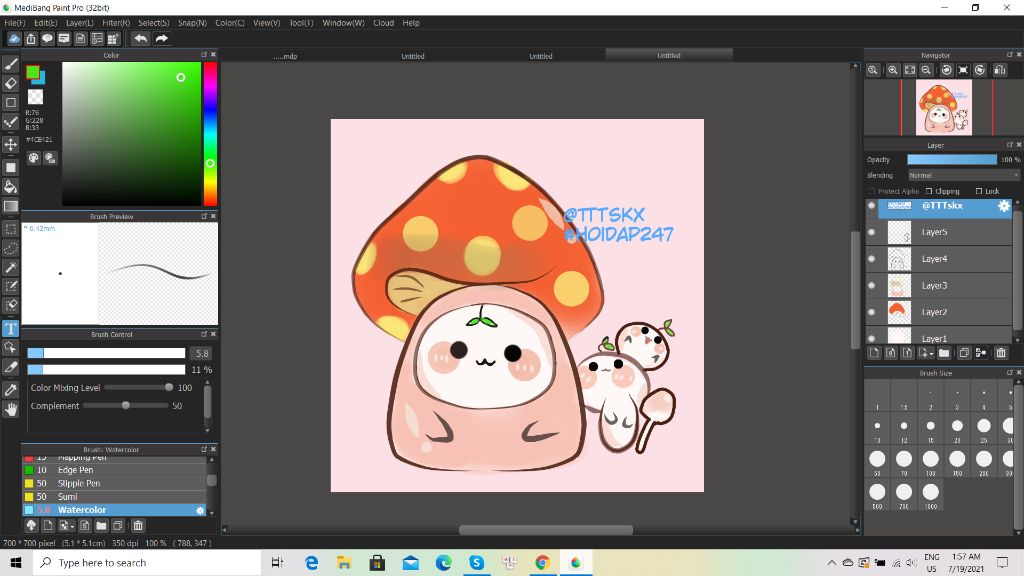Click the foreground green color swatch
The image size is (1024, 576).
click(x=32, y=72)
